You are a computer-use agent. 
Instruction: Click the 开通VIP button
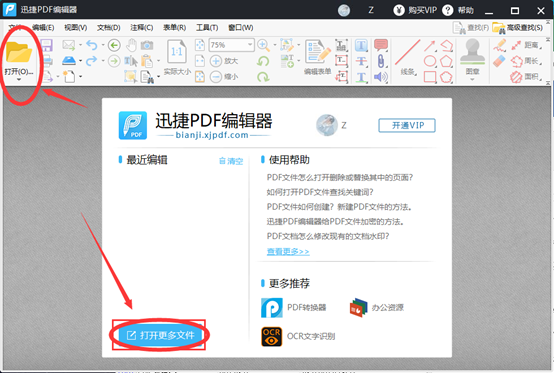pos(407,125)
